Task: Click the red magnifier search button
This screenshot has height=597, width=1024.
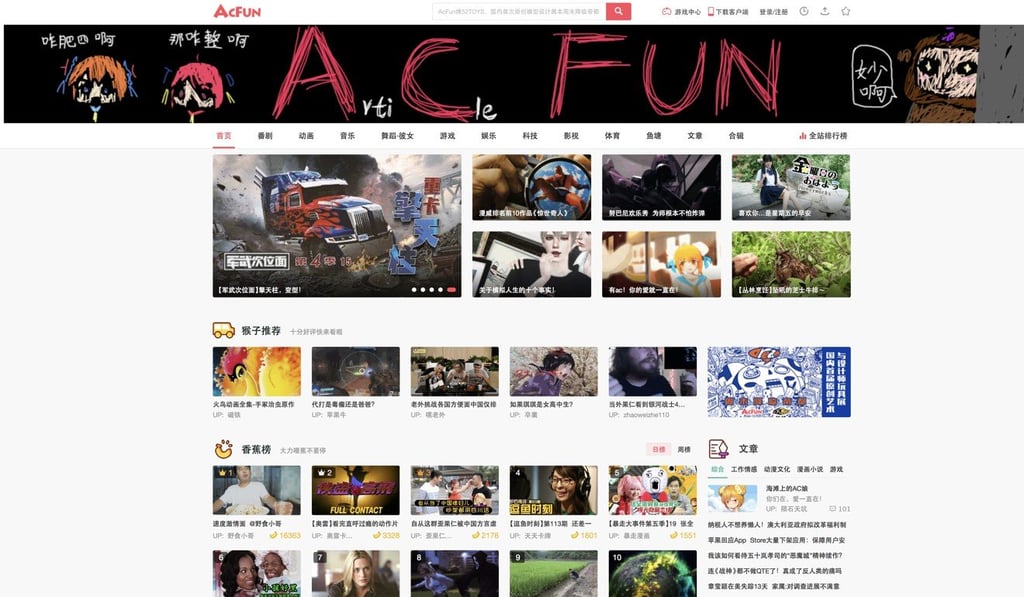Action: point(617,12)
